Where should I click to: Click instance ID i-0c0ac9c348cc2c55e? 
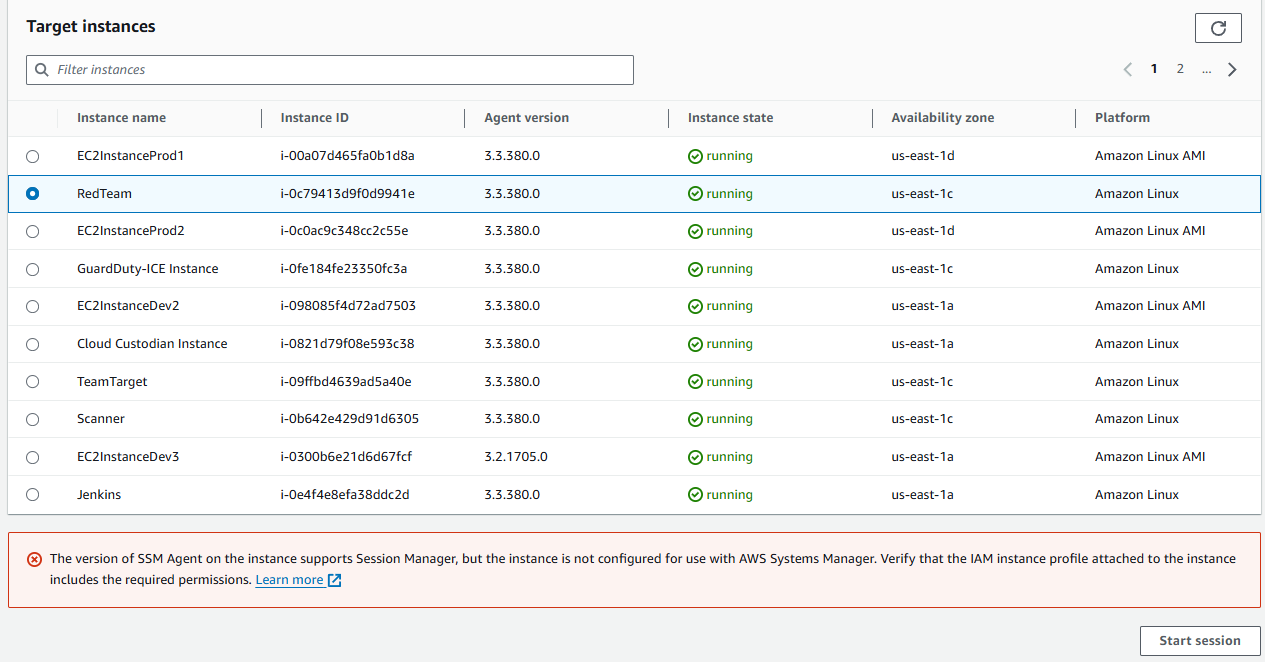click(x=344, y=231)
